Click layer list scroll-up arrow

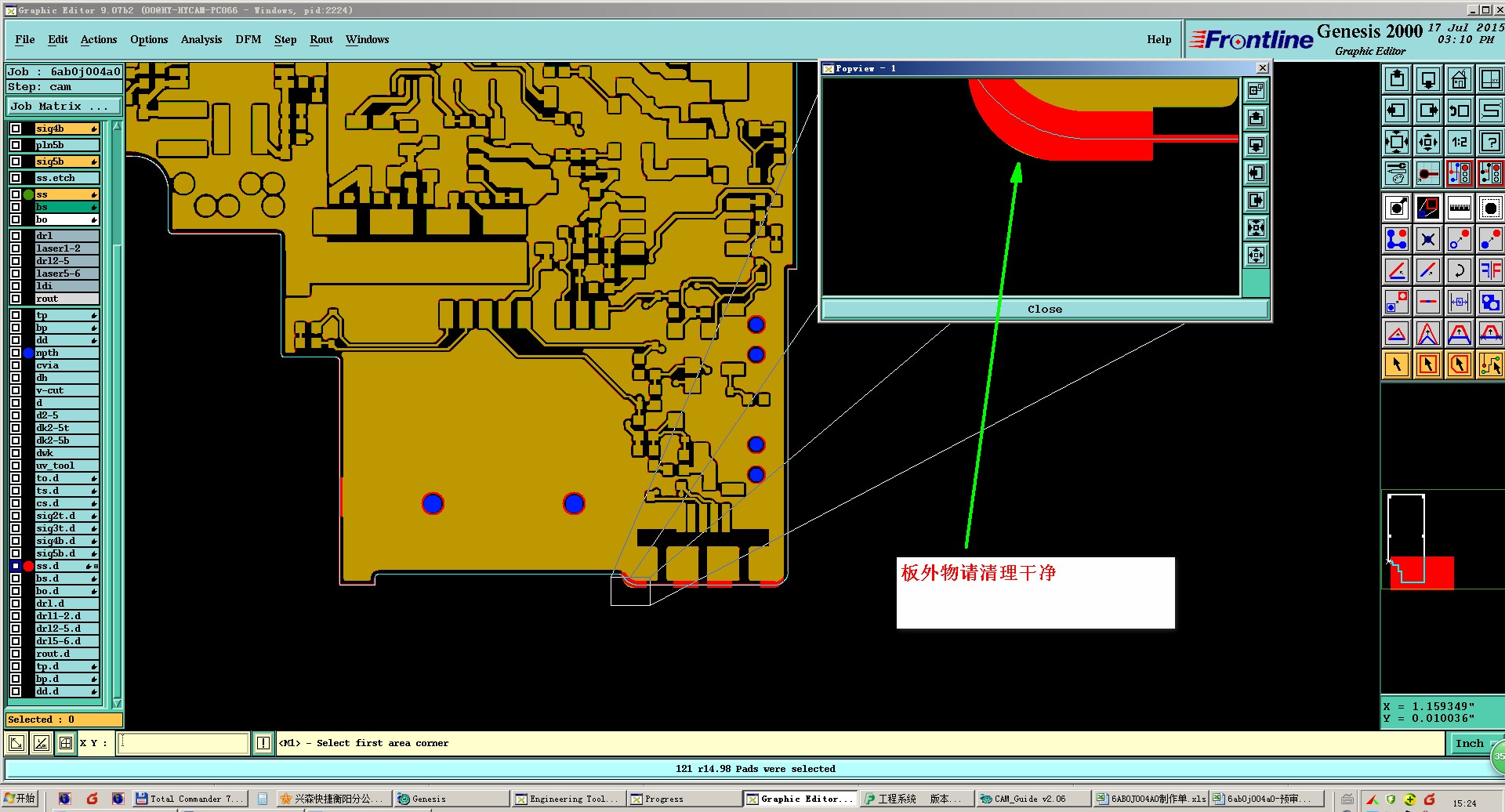pos(117,125)
